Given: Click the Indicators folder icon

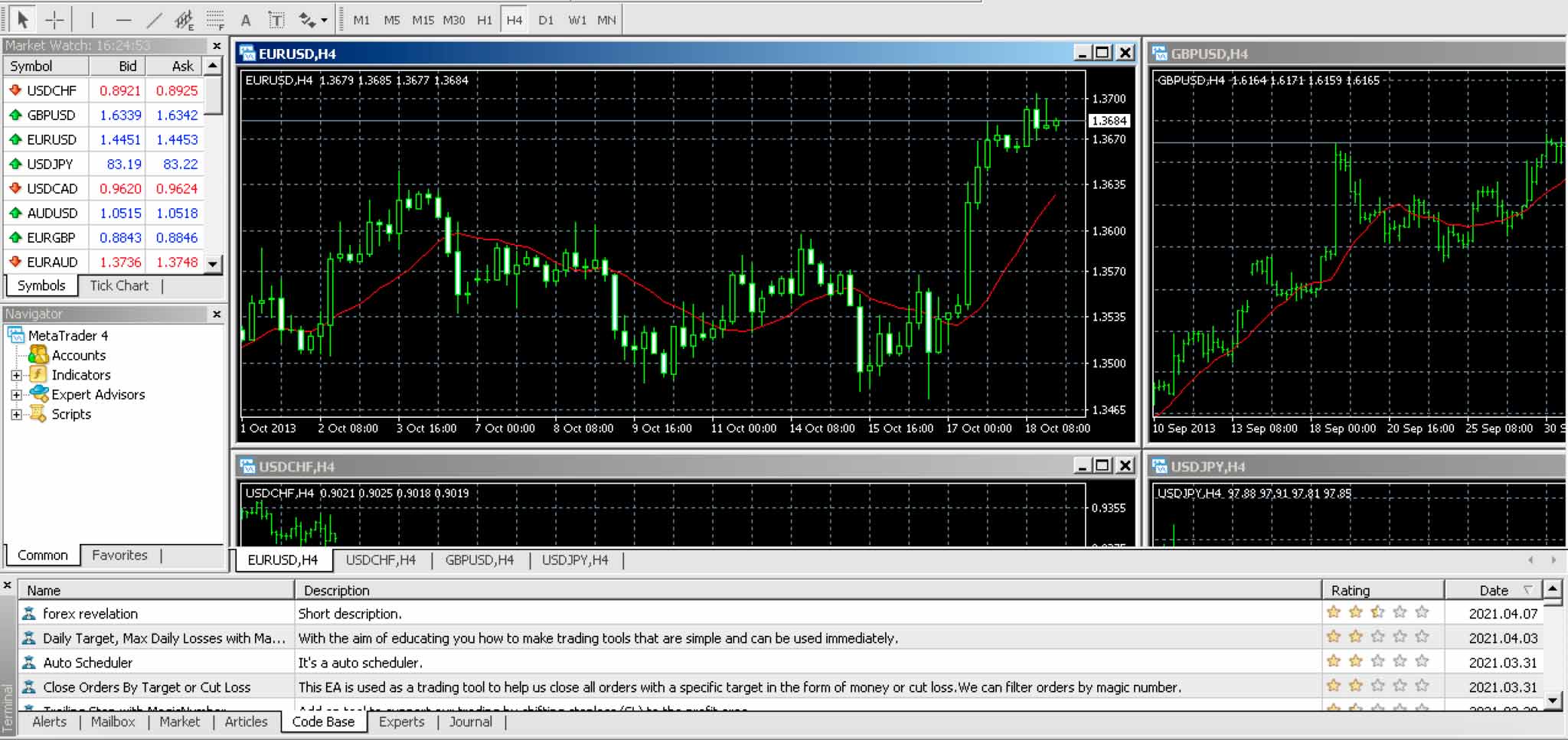Looking at the screenshot, I should pos(38,374).
